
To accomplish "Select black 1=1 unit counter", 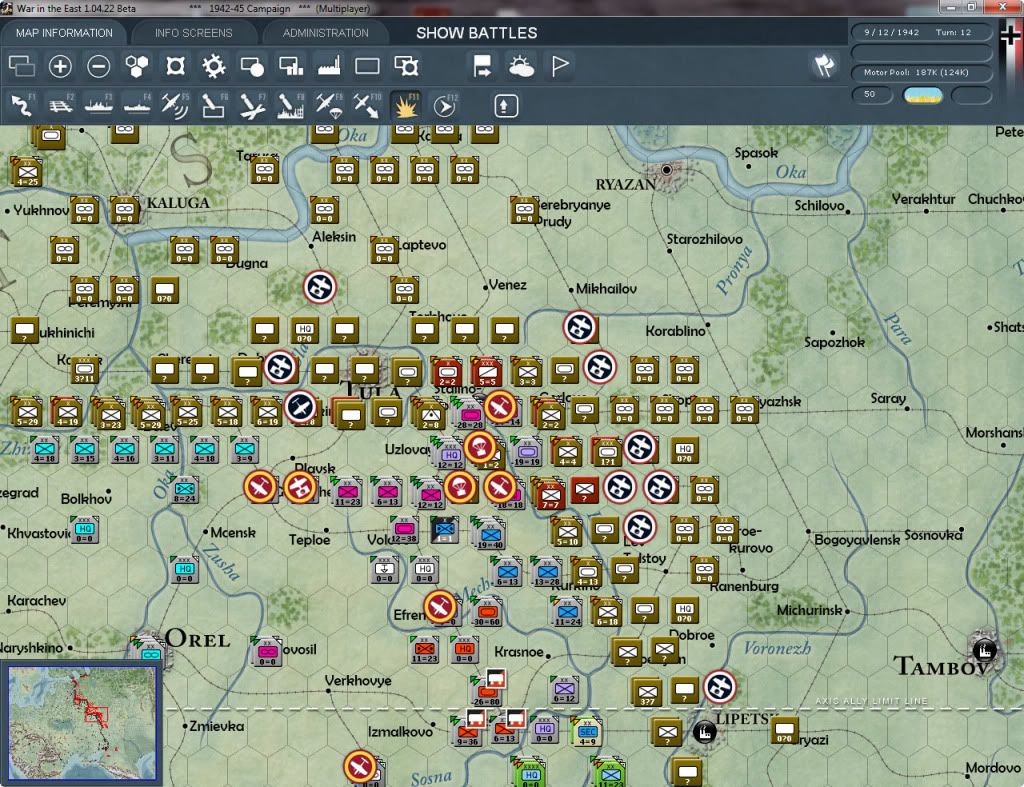I will click(445, 530).
